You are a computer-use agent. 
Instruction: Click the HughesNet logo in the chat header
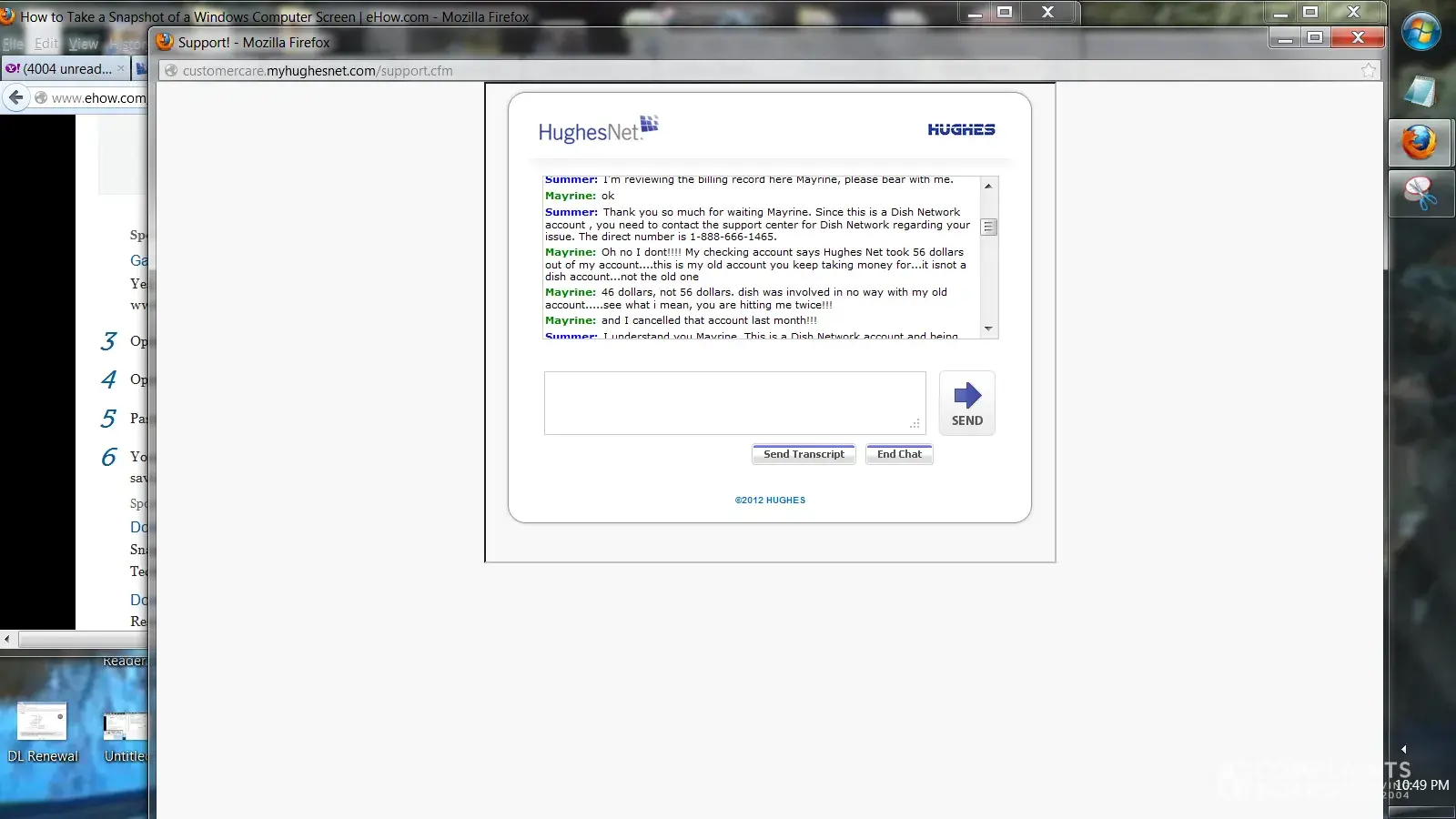tap(598, 130)
